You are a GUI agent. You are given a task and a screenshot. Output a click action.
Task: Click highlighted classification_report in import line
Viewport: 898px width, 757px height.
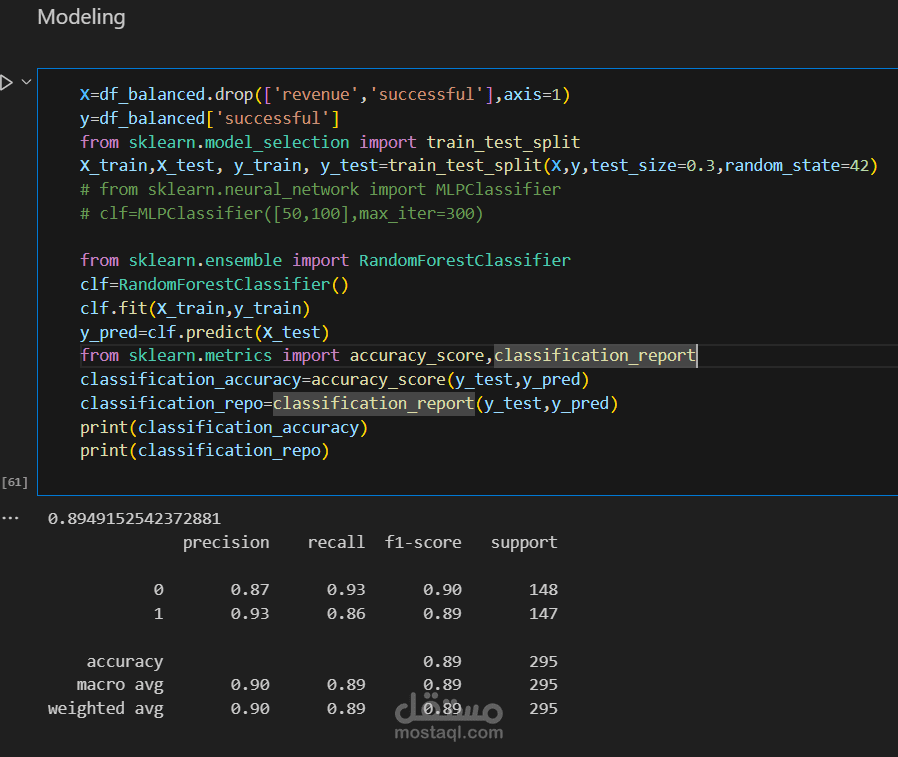[594, 356]
